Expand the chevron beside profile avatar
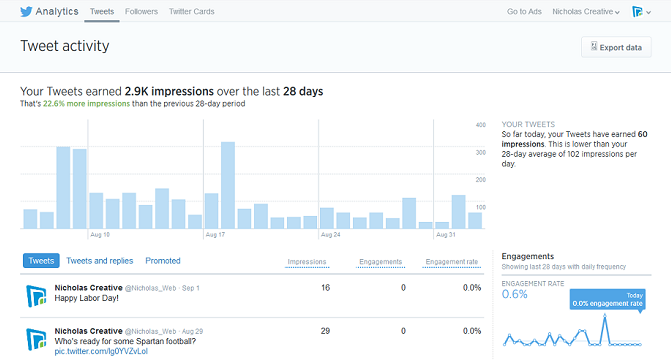 648,12
